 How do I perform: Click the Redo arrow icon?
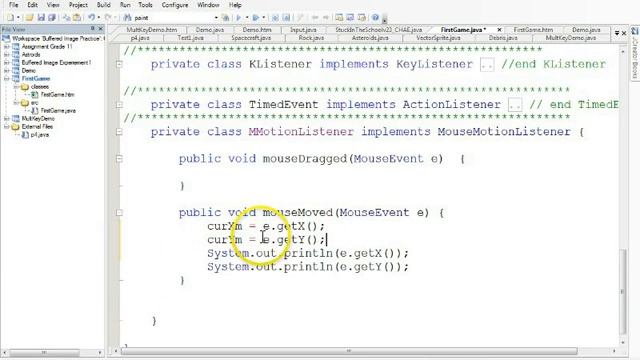click(x=108, y=18)
